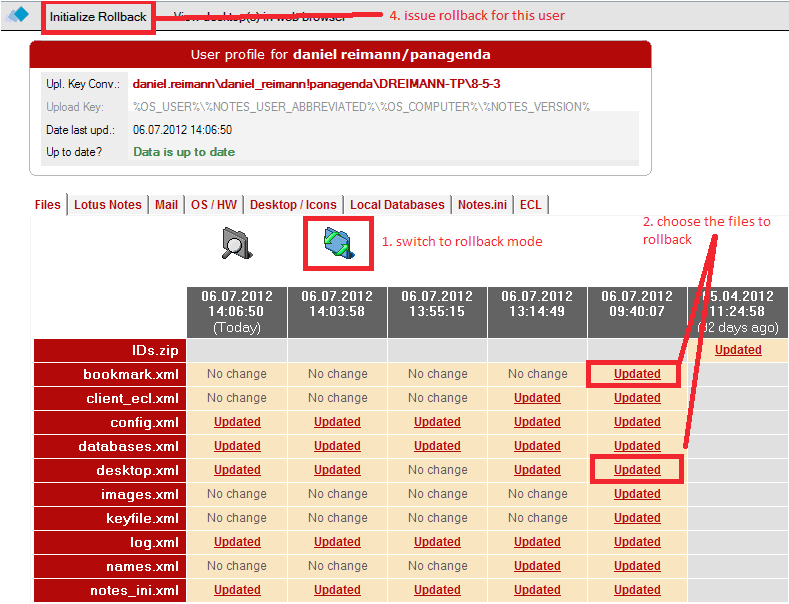Select the OS / HW tab
The width and height of the screenshot is (789, 604).
click(213, 205)
